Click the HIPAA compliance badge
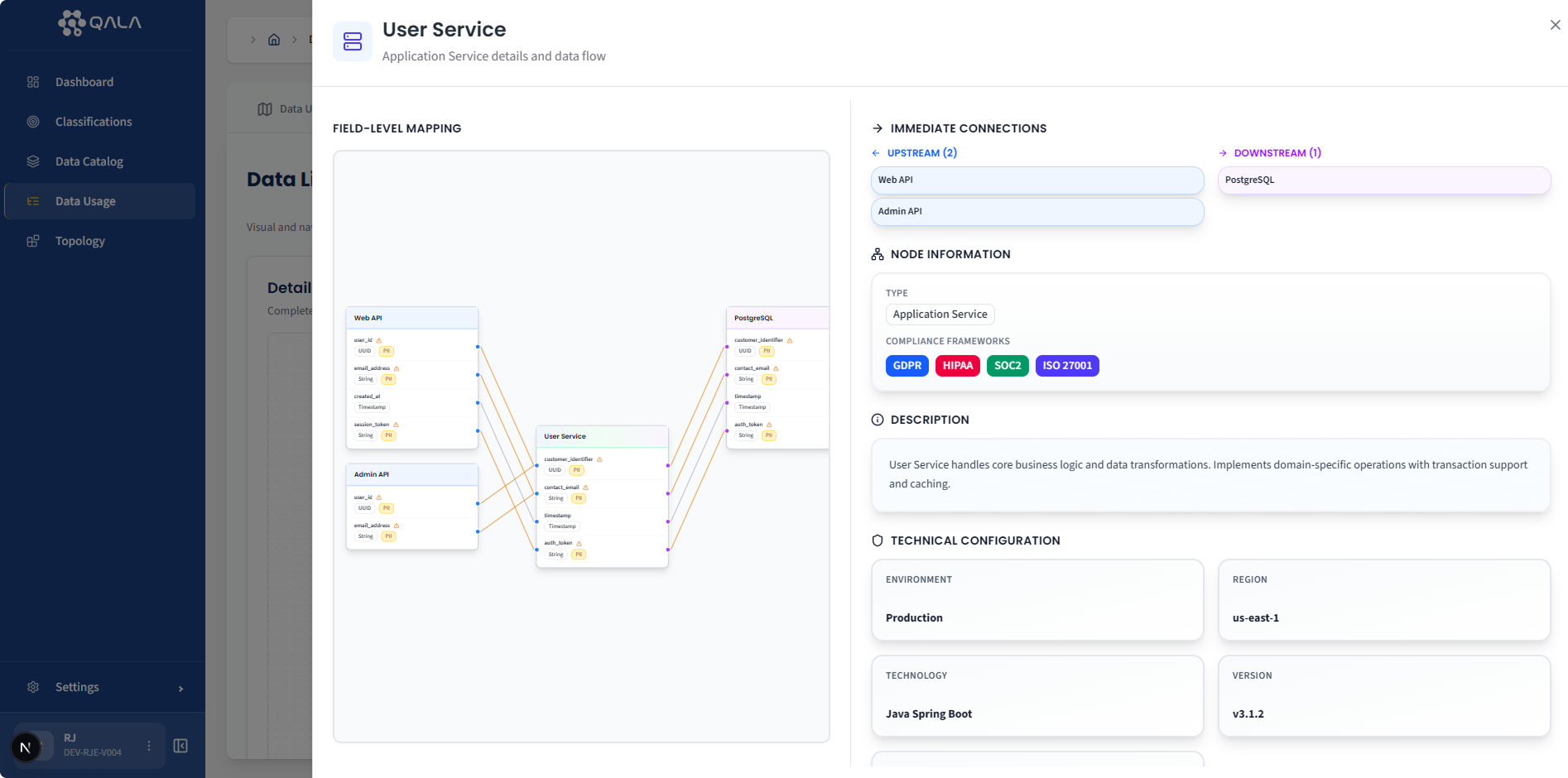Viewport: 1568px width, 778px height. pos(957,365)
